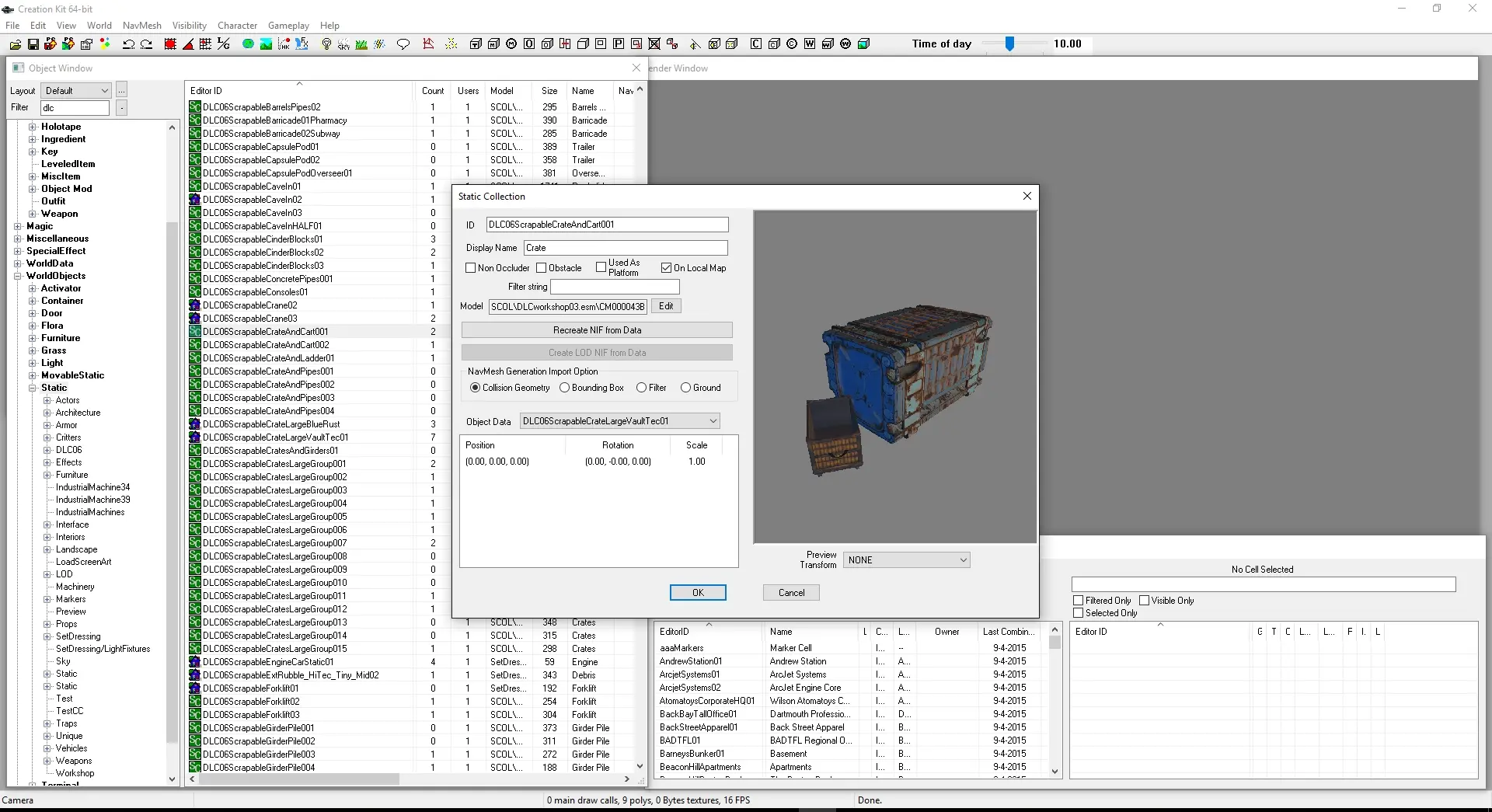The width and height of the screenshot is (1492, 812).
Task: Select the Filter navmesh radio option
Action: [x=641, y=388]
